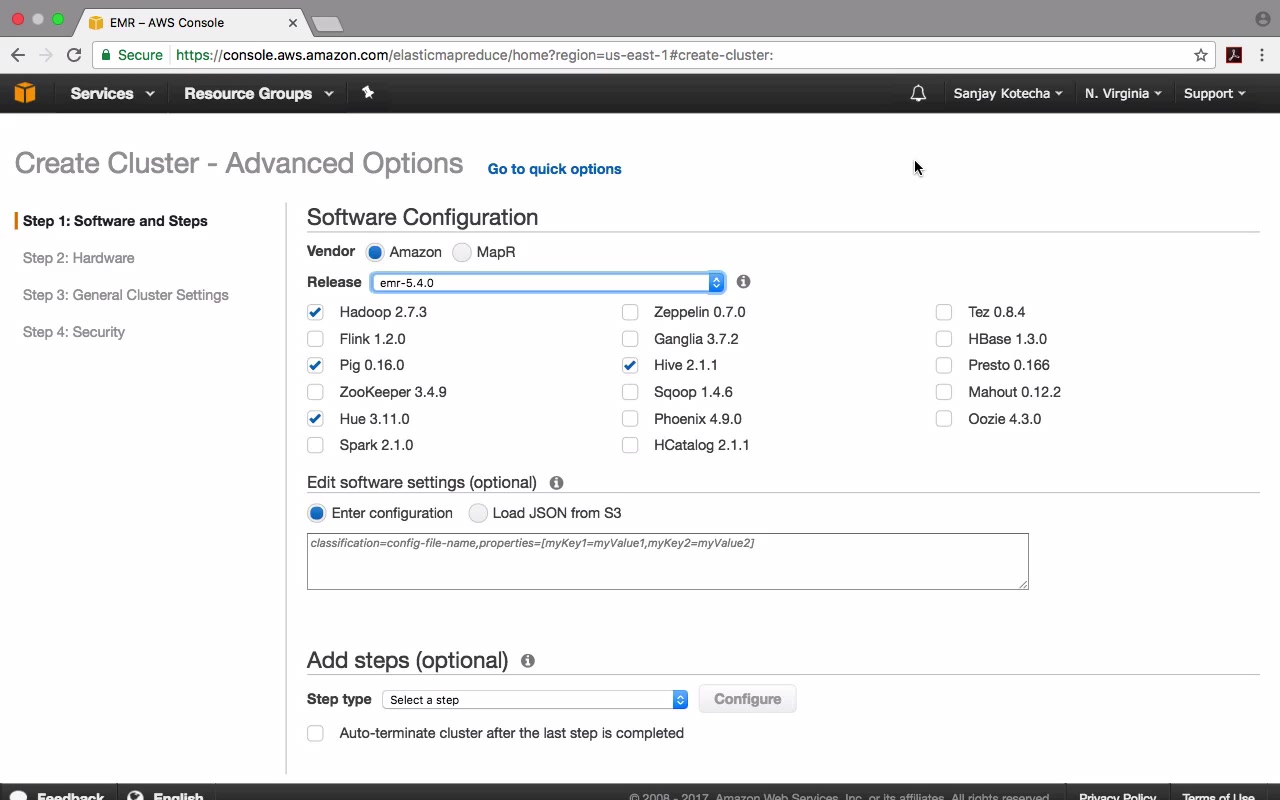The image size is (1280, 800).
Task: Open the notifications bell icon
Action: [x=918, y=93]
